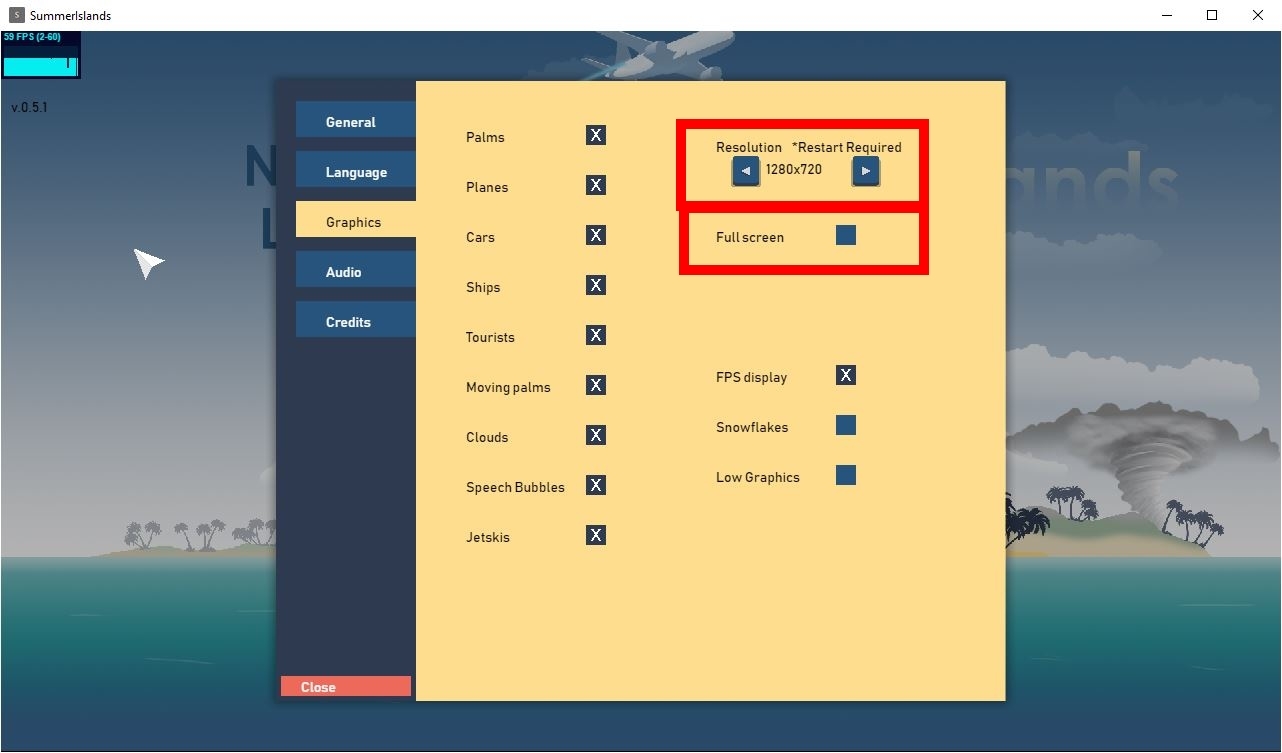Toggle the Ships checkbox off
1282x753 pixels.
pyautogui.click(x=596, y=286)
